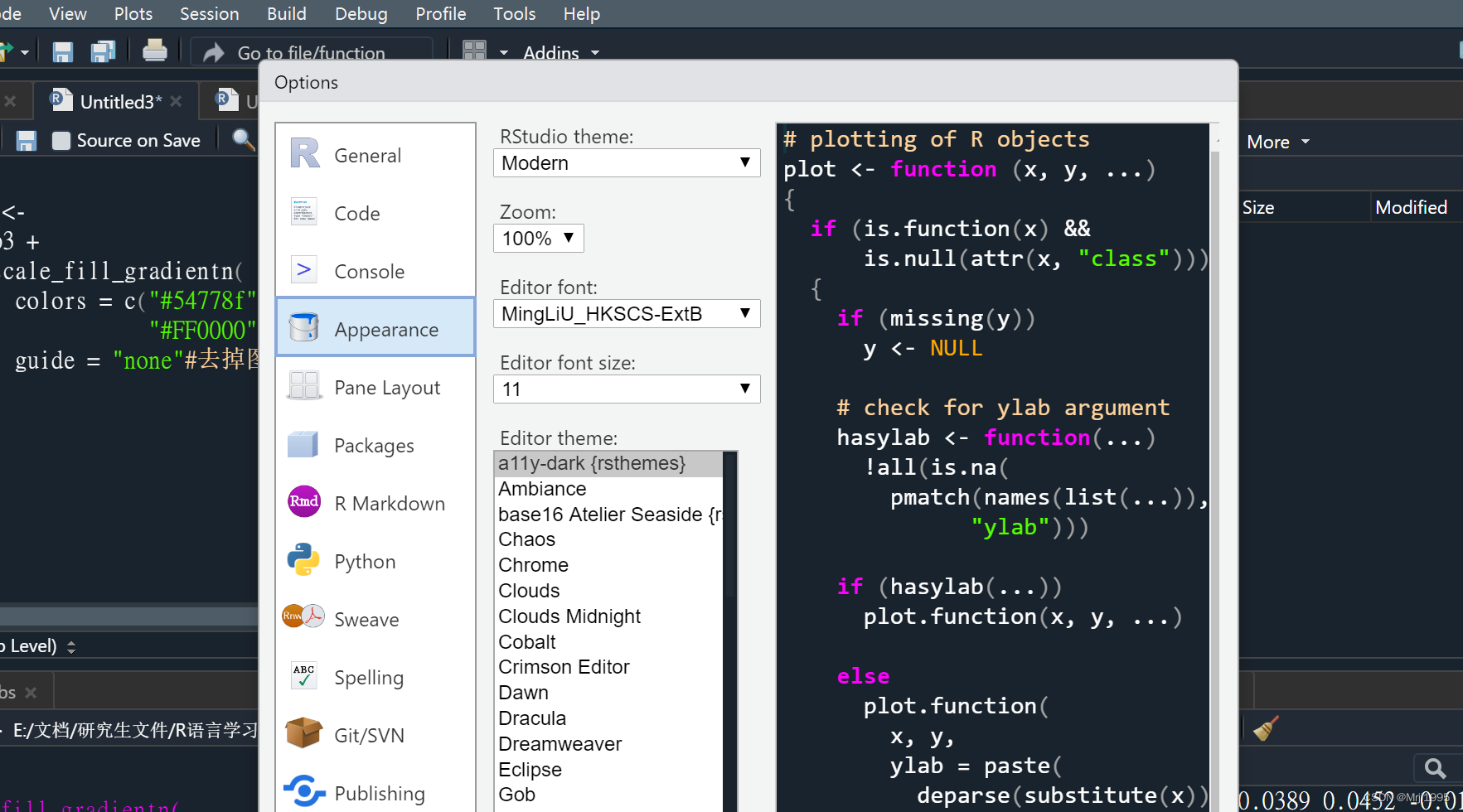Open the R Markdown settings panel
Image resolution: width=1463 pixels, height=812 pixels.
[390, 502]
